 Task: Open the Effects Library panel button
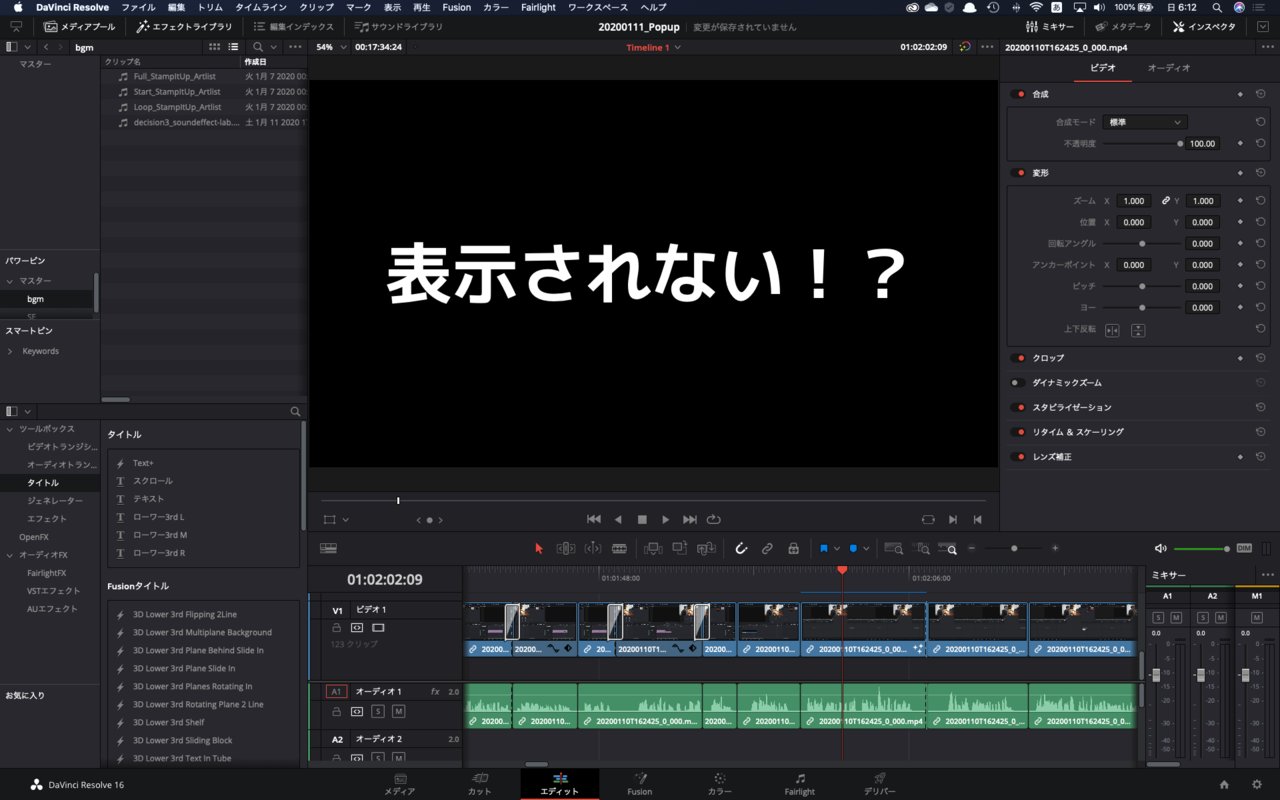[x=185, y=27]
